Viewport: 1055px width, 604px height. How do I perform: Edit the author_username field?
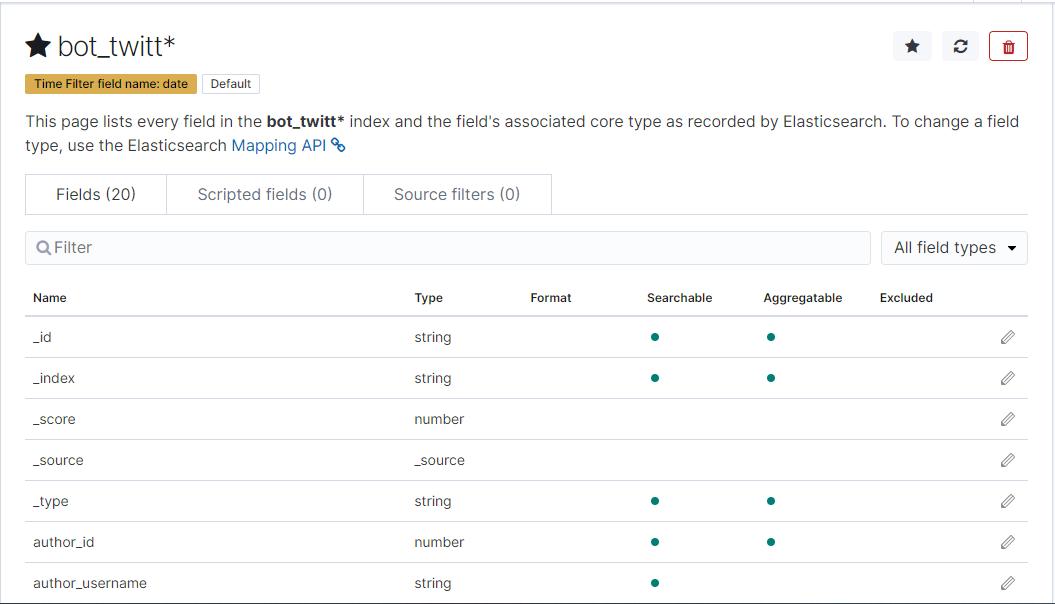point(1007,584)
